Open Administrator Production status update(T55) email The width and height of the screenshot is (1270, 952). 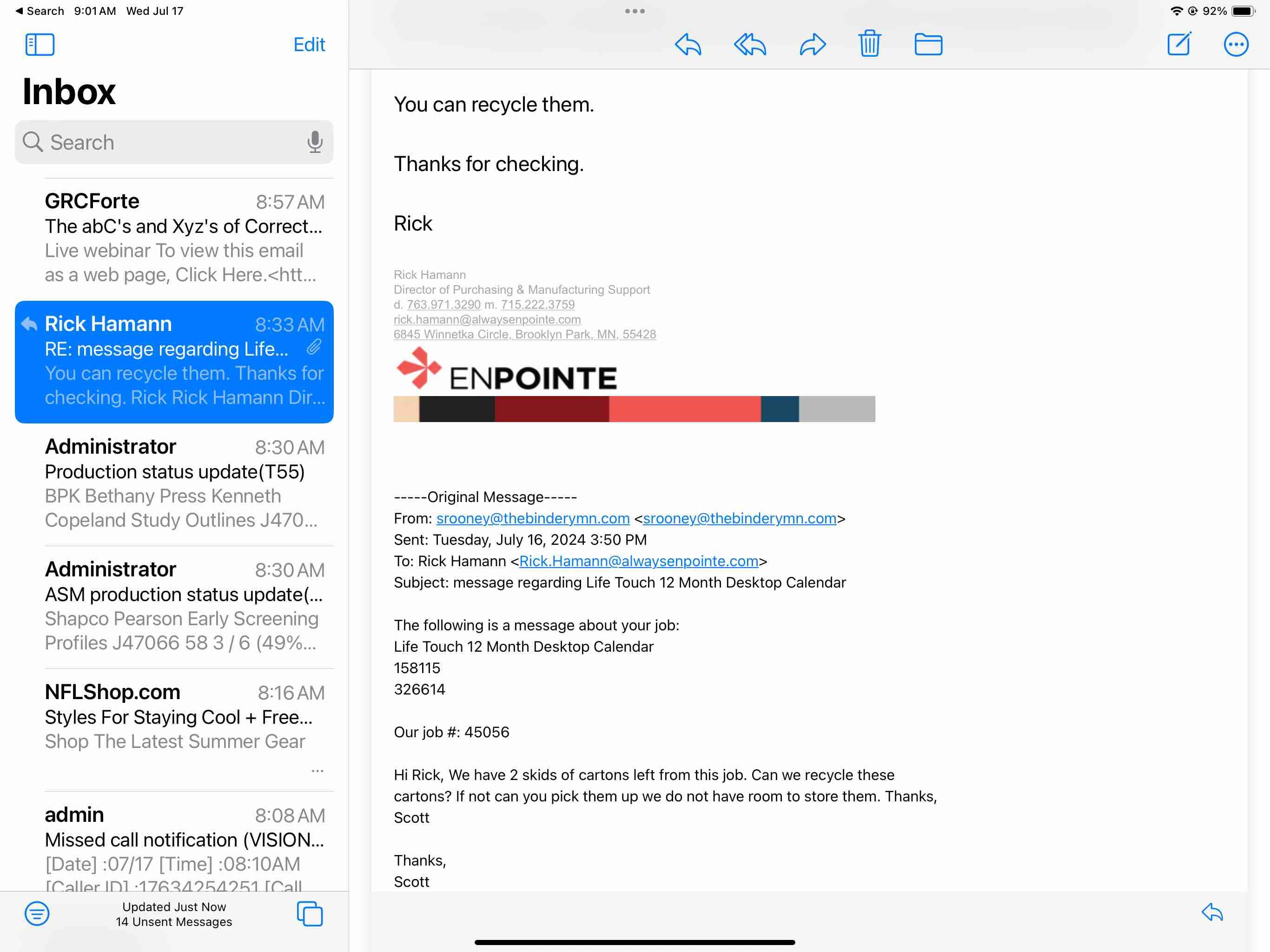[184, 483]
